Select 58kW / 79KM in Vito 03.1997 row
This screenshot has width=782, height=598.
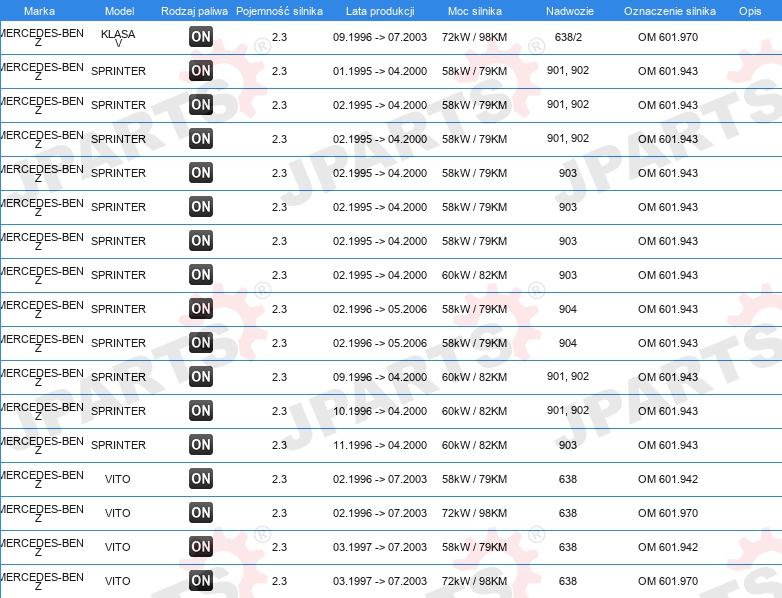click(474, 547)
